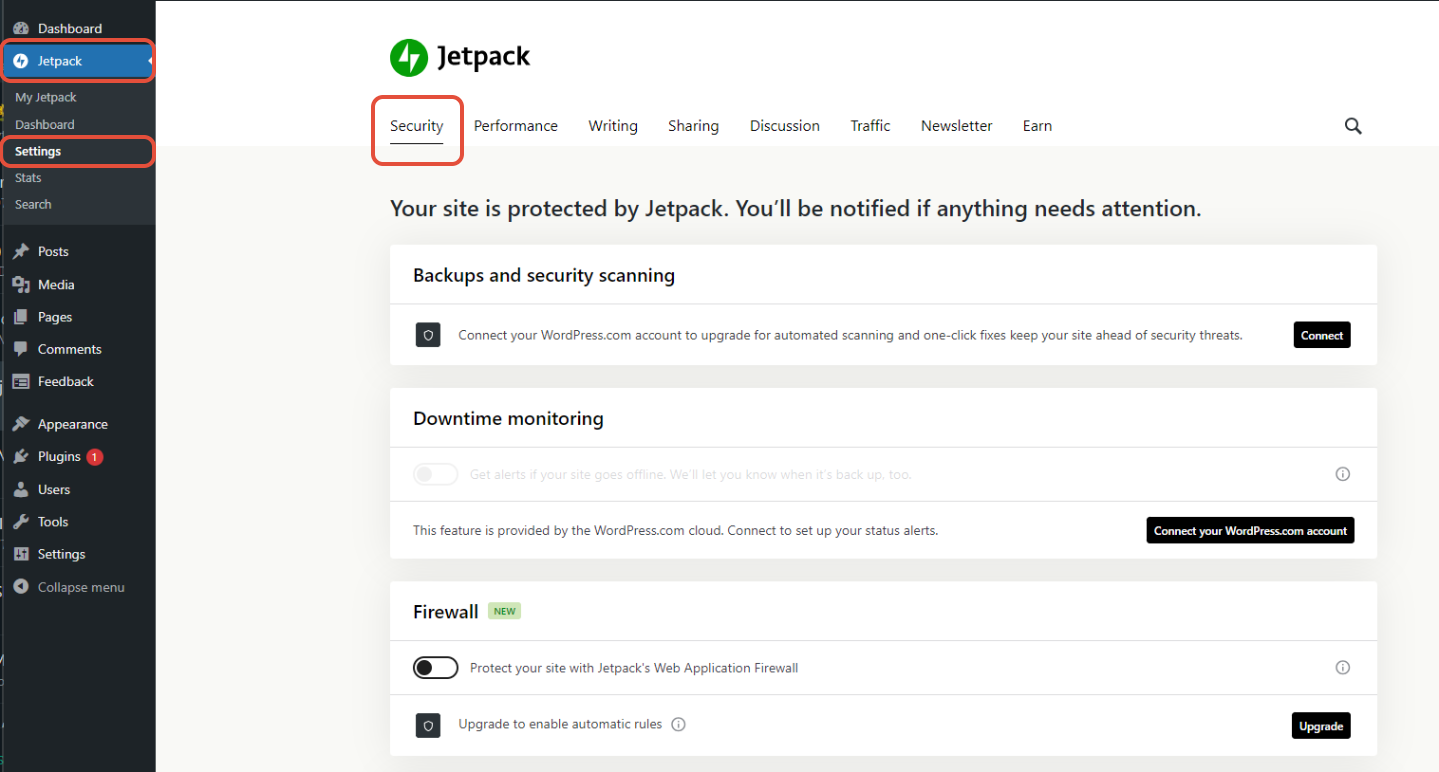The width and height of the screenshot is (1439, 772).
Task: Click the Collapse menu arrow icon
Action: point(21,587)
